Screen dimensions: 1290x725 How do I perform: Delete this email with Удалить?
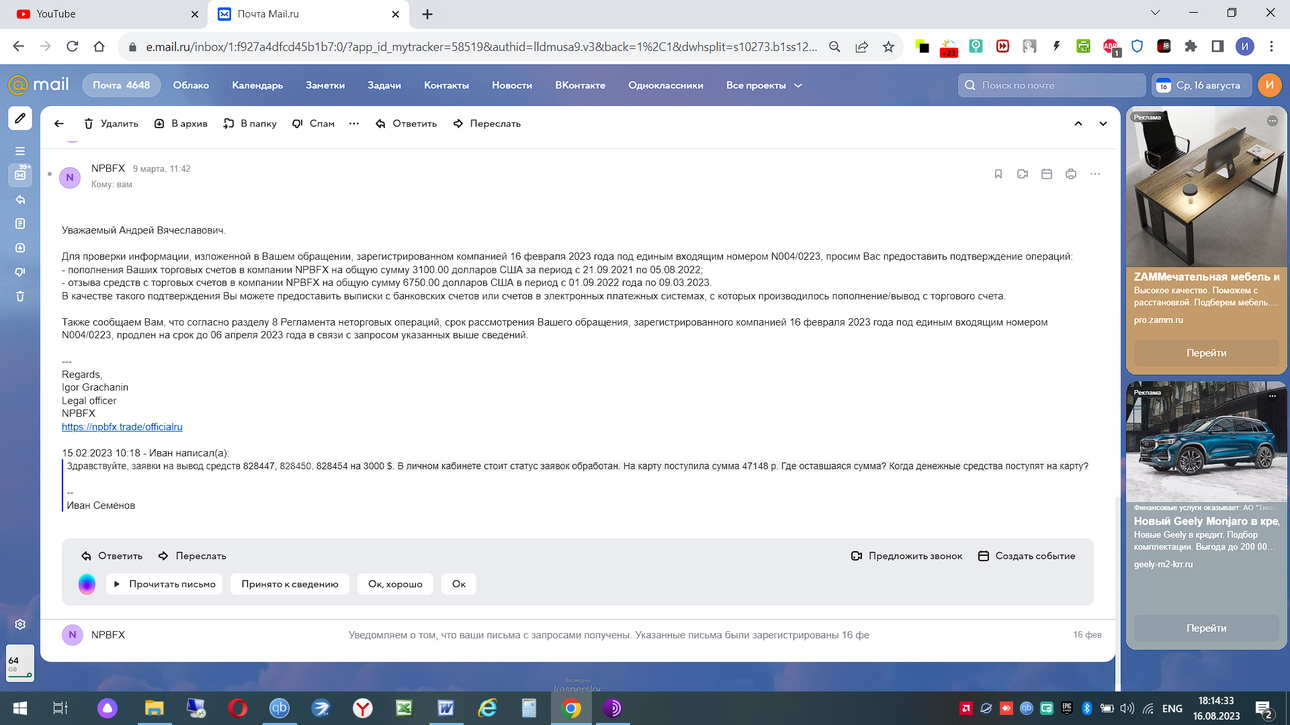tap(110, 124)
